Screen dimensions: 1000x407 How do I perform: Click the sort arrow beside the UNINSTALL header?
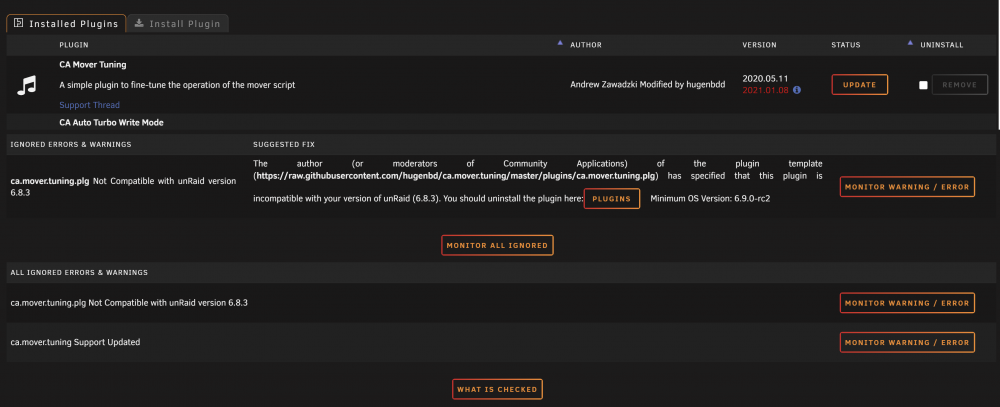pyautogui.click(x=910, y=43)
